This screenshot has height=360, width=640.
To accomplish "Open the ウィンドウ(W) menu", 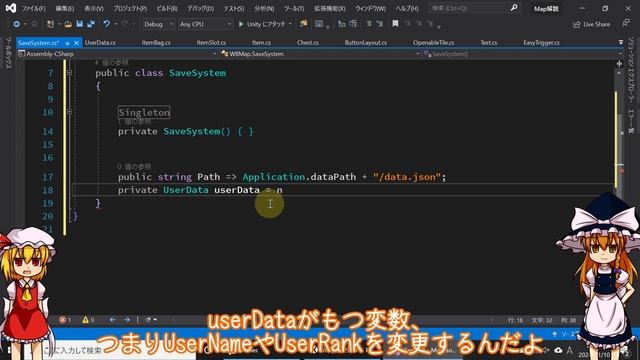I will point(370,8).
